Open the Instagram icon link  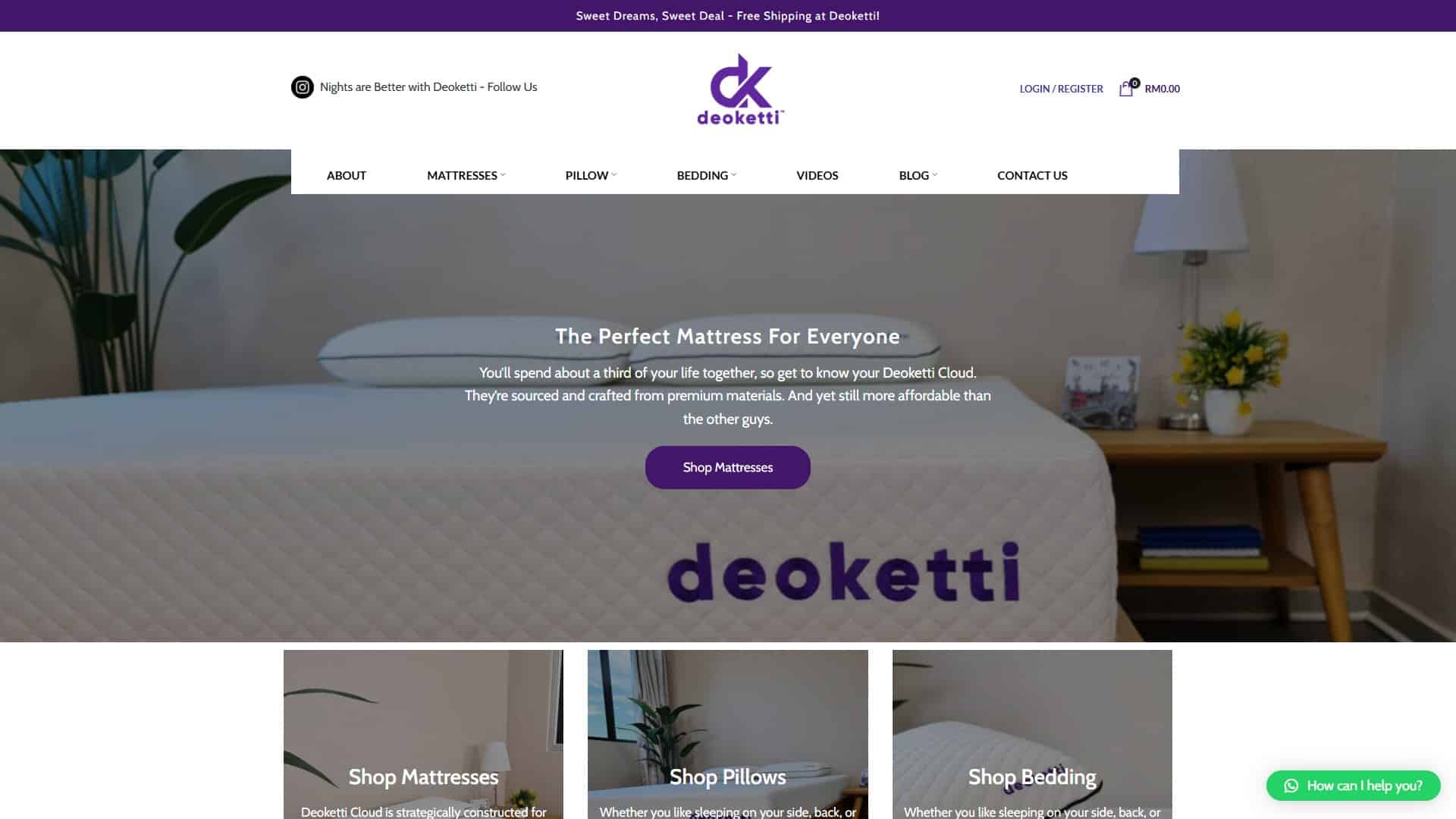point(302,87)
